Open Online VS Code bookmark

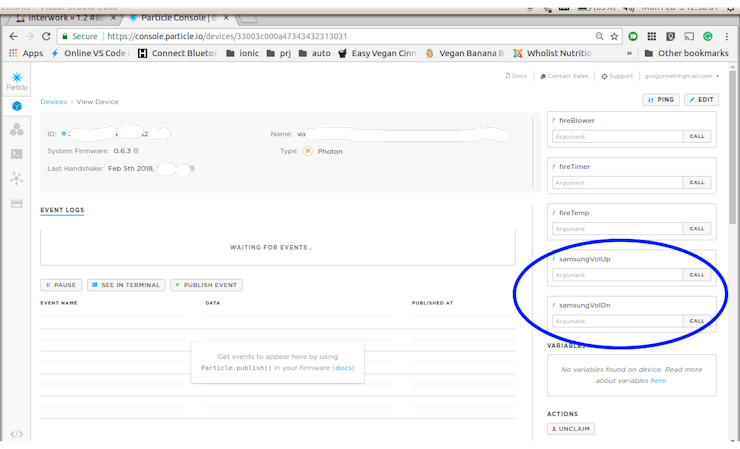click(90, 53)
